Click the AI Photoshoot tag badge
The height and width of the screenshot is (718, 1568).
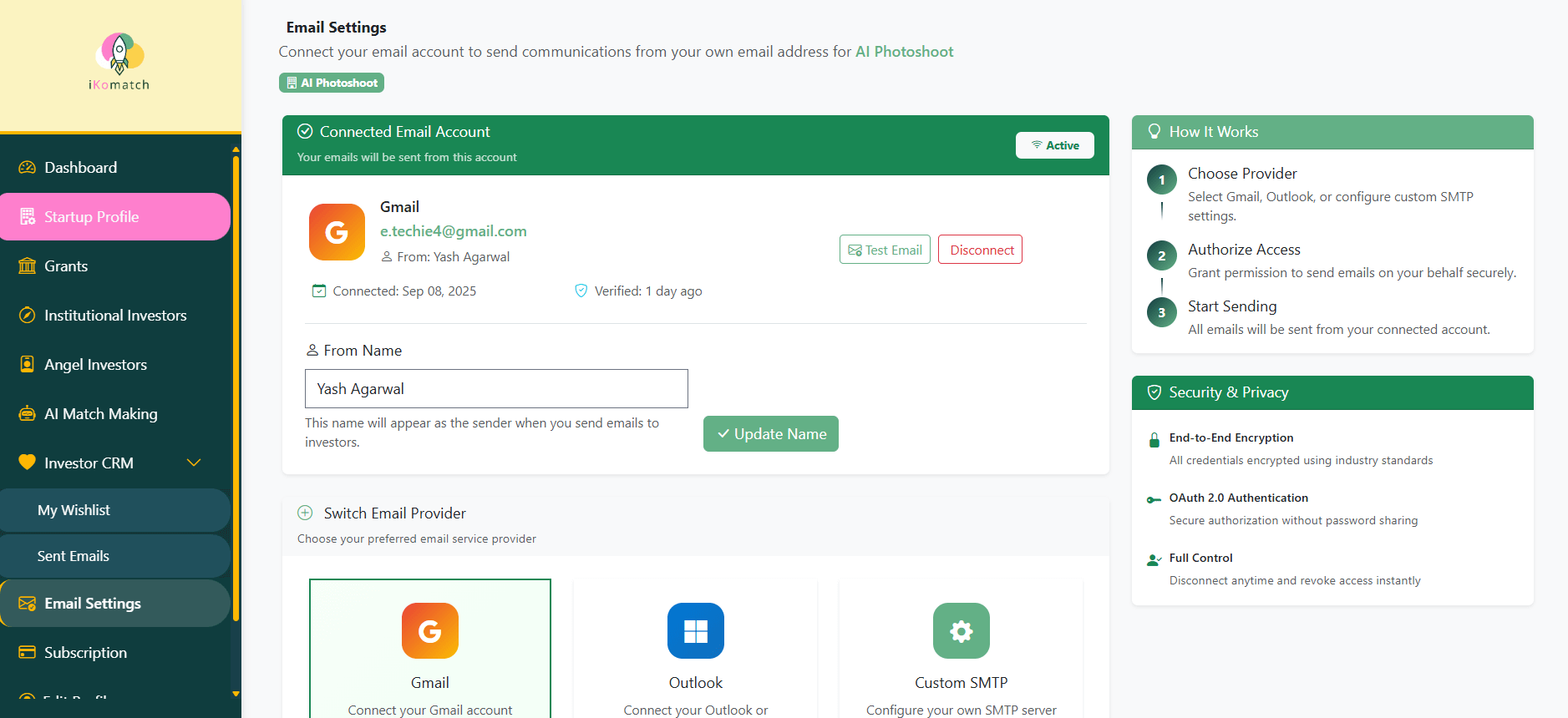coord(332,83)
